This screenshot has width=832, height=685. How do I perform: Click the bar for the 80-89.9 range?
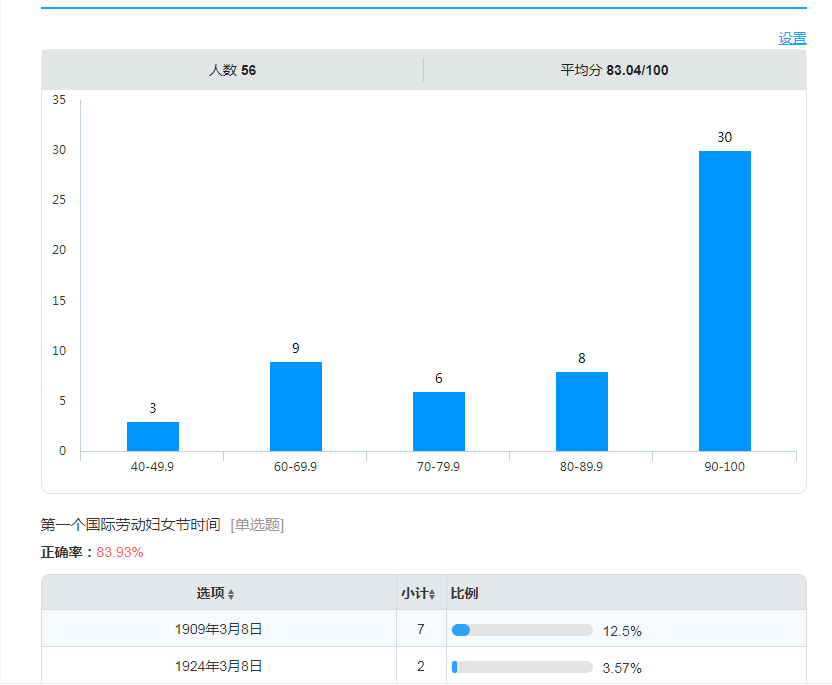581,411
